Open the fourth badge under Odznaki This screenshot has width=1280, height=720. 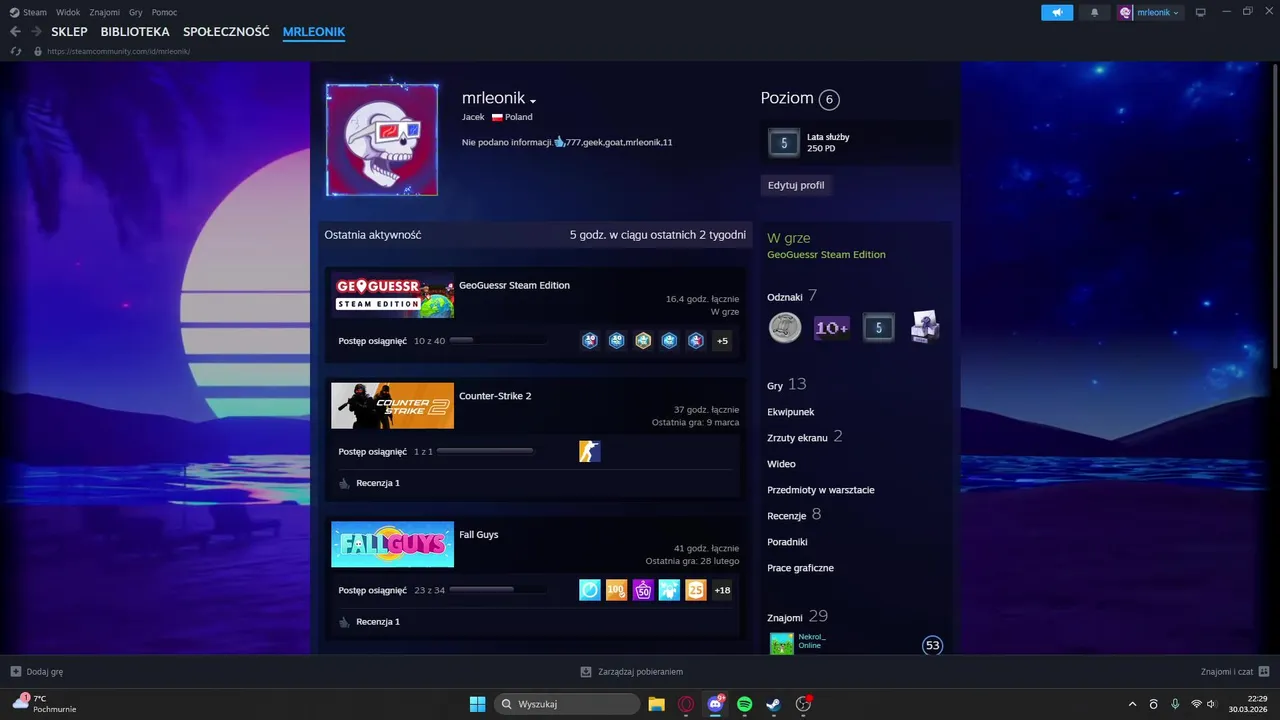pos(925,328)
